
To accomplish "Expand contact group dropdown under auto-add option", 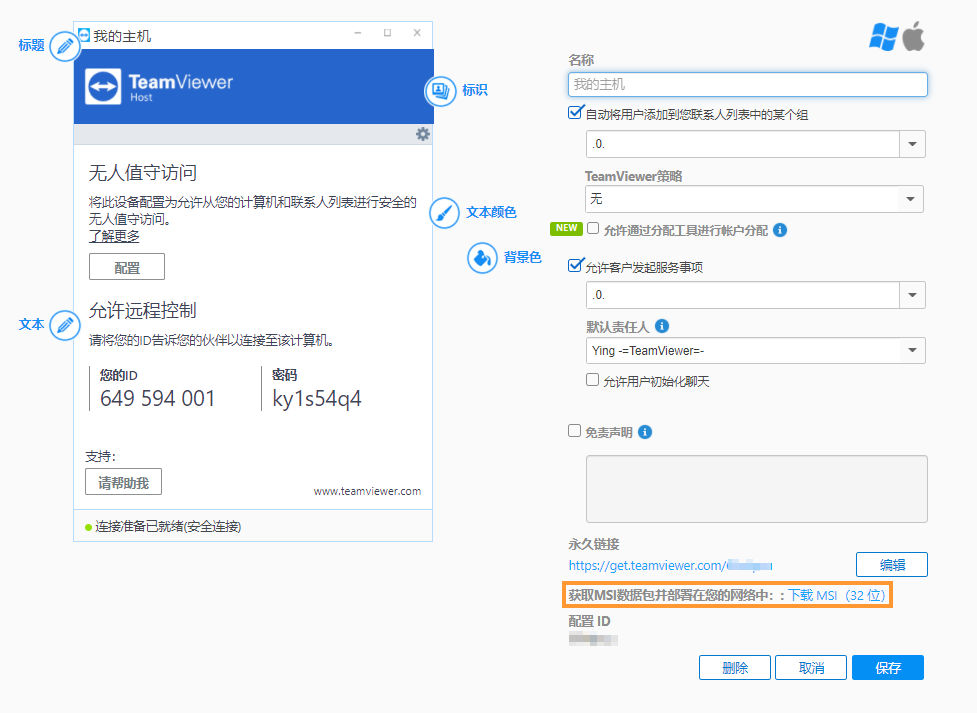I will pyautogui.click(x=755, y=144).
